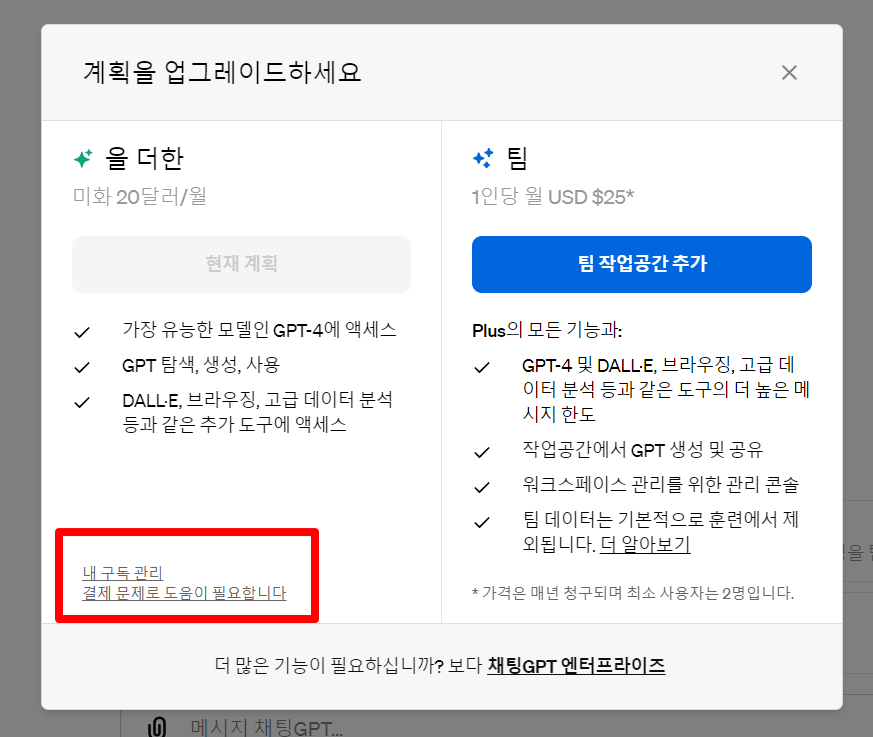
Task: Open the 채팅GPT 엔터프라이즈 link
Action: click(x=576, y=665)
